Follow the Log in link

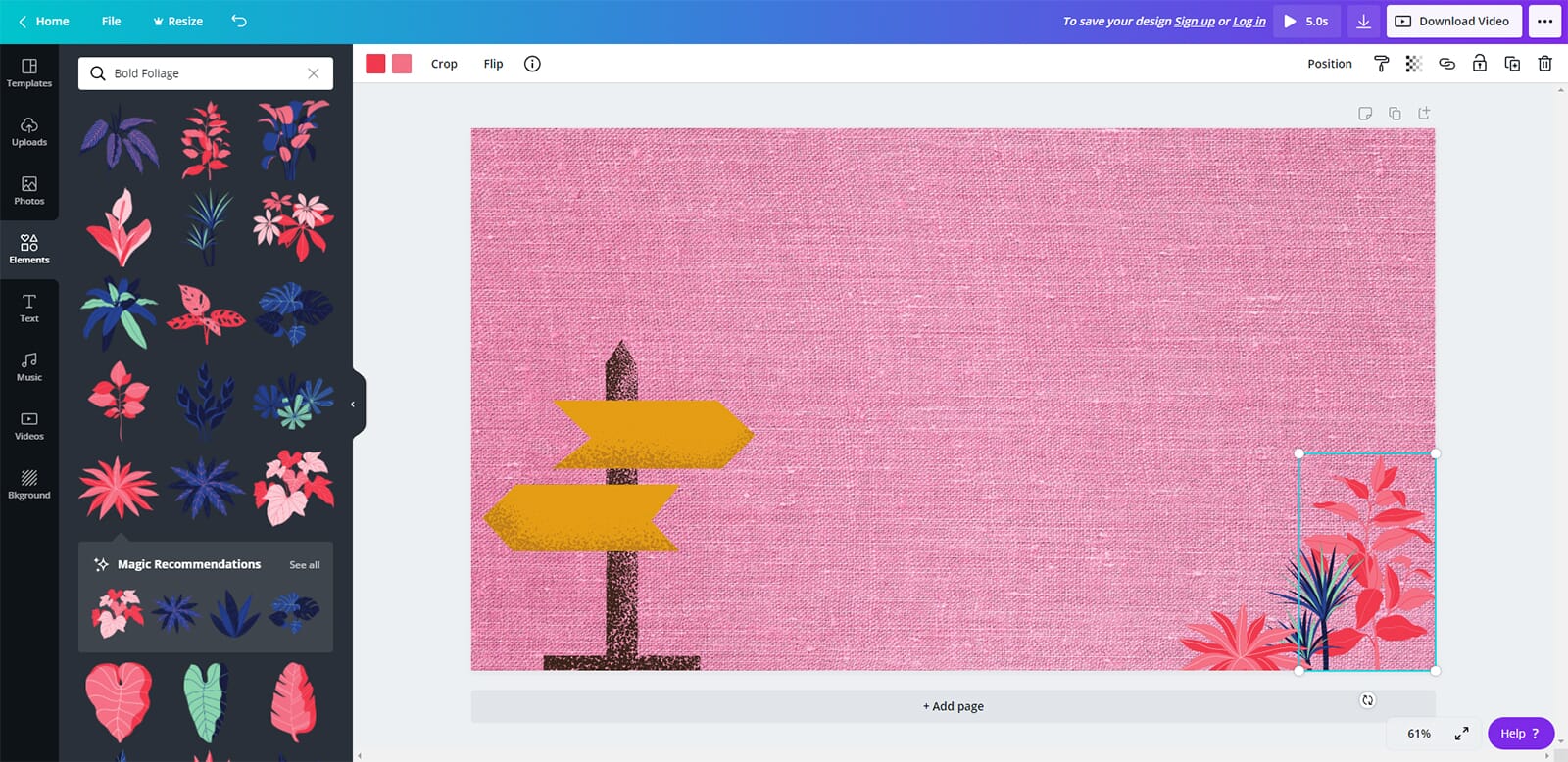[1249, 22]
